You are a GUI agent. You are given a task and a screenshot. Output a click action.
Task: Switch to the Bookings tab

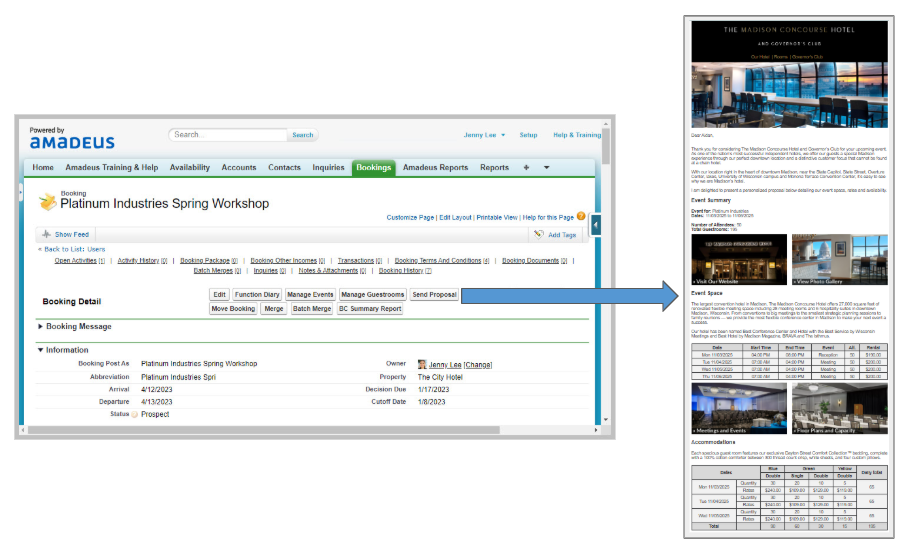(x=373, y=168)
